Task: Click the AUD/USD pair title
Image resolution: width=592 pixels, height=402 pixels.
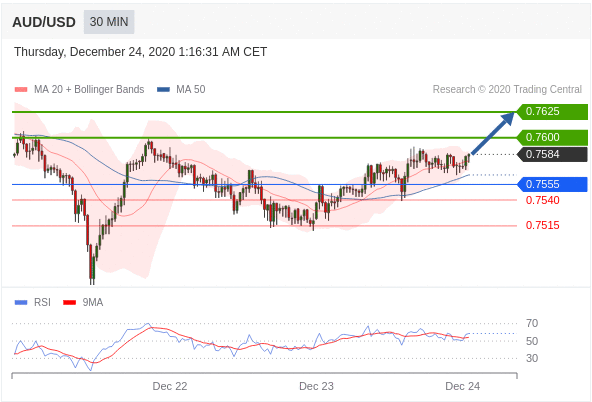Action: pyautogui.click(x=44, y=22)
